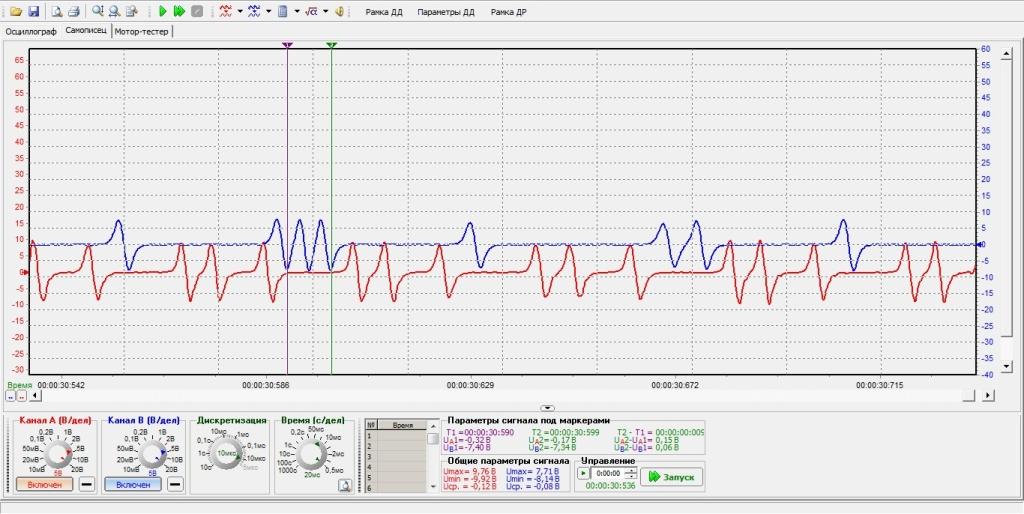
Task: Open Параметры ДД in the toolbar
Action: pos(446,12)
